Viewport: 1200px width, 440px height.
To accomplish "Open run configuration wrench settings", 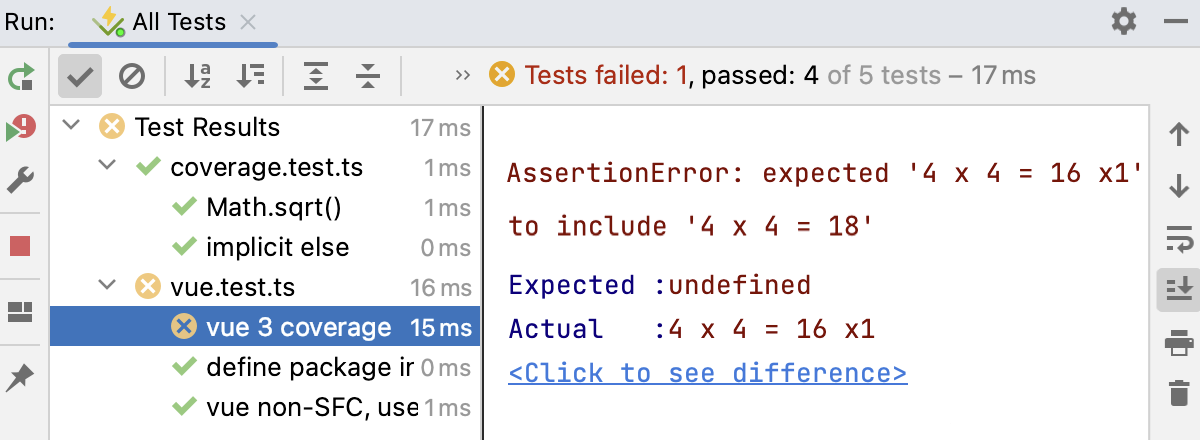I will click(21, 180).
